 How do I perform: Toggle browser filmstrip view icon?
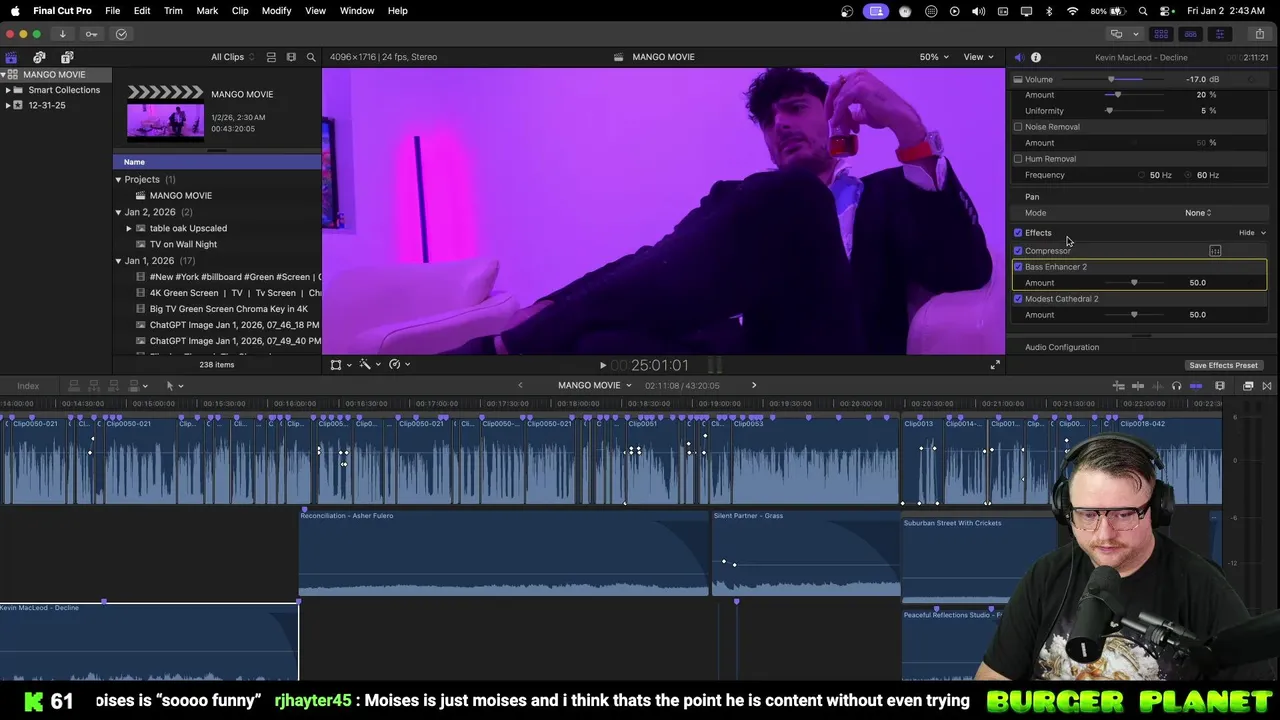tap(291, 57)
